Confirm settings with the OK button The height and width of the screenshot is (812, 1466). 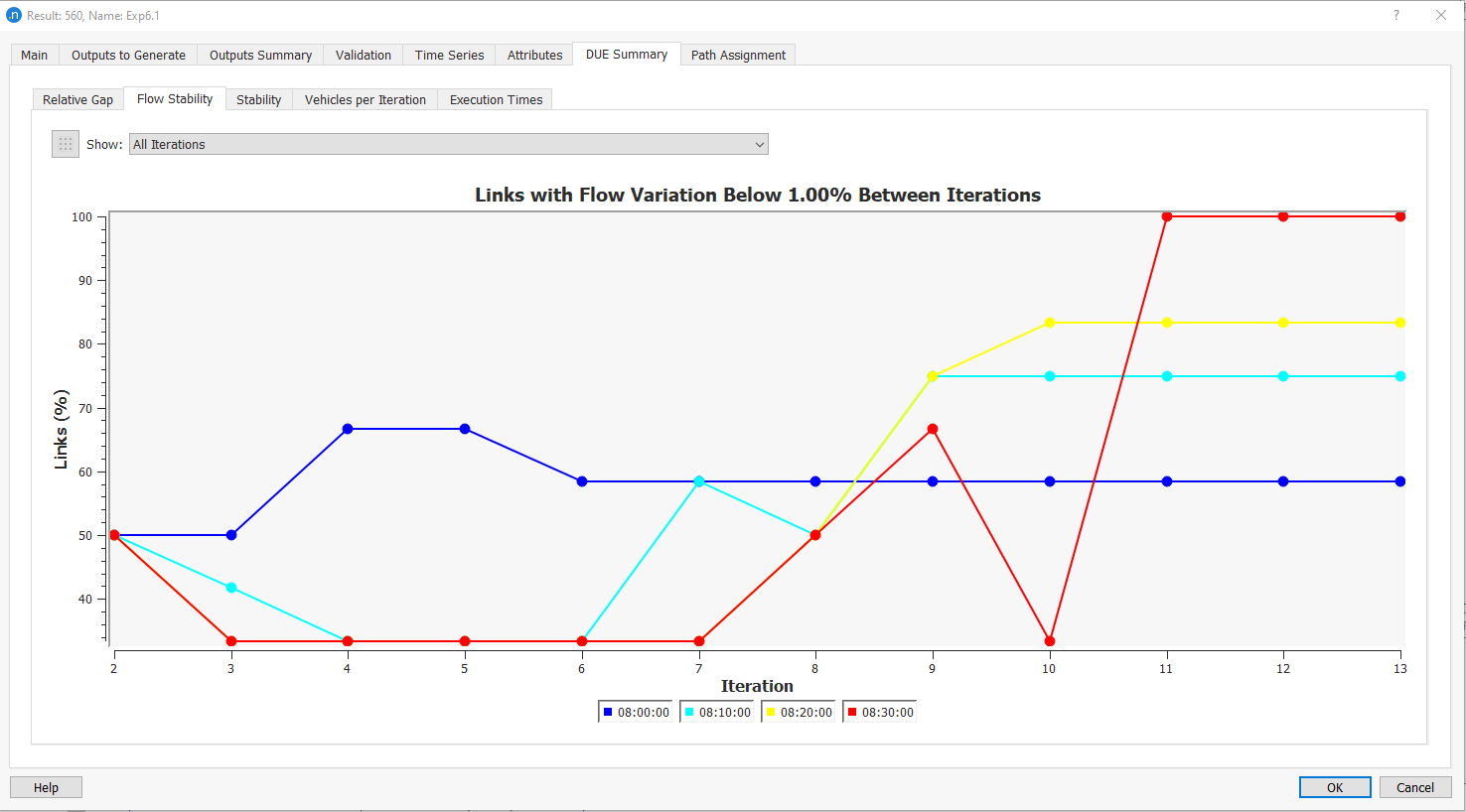[x=1334, y=786]
